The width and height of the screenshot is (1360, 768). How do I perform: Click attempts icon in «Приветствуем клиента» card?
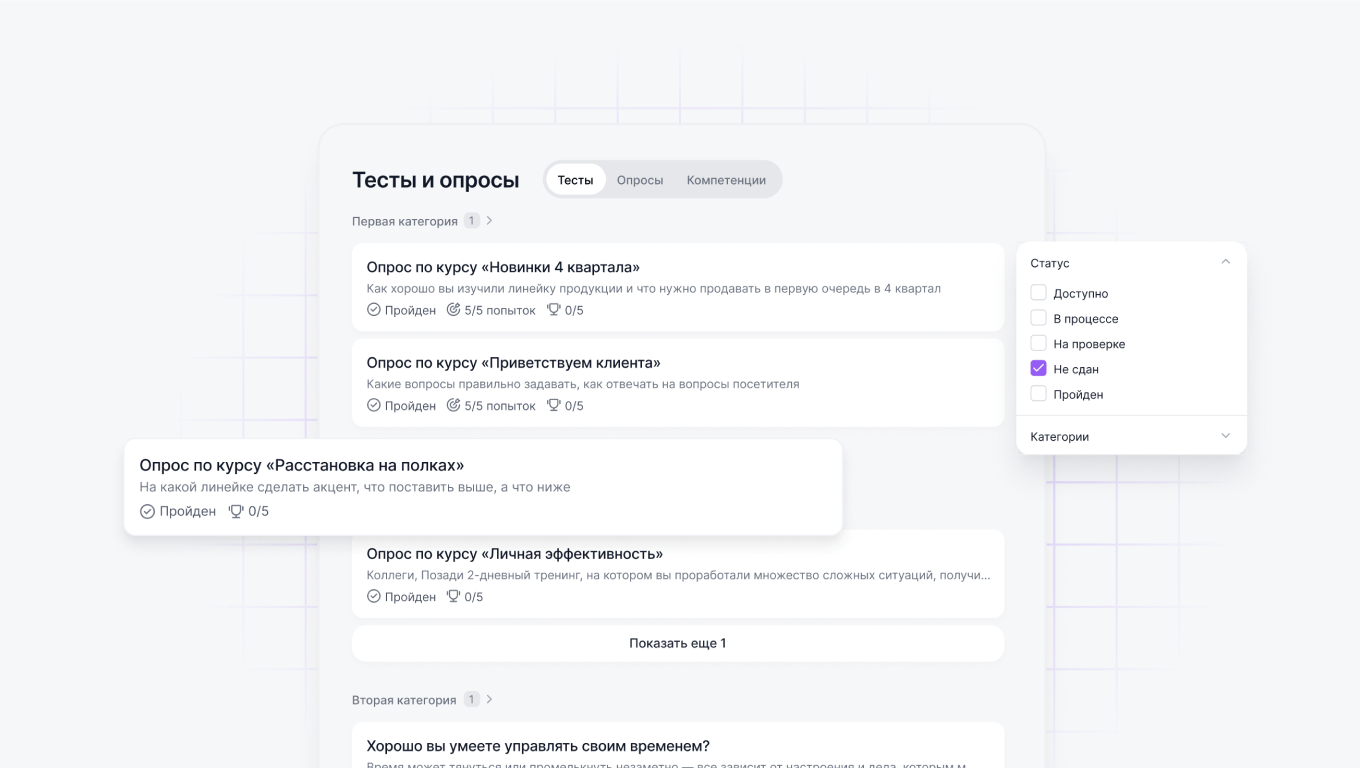pyautogui.click(x=453, y=405)
